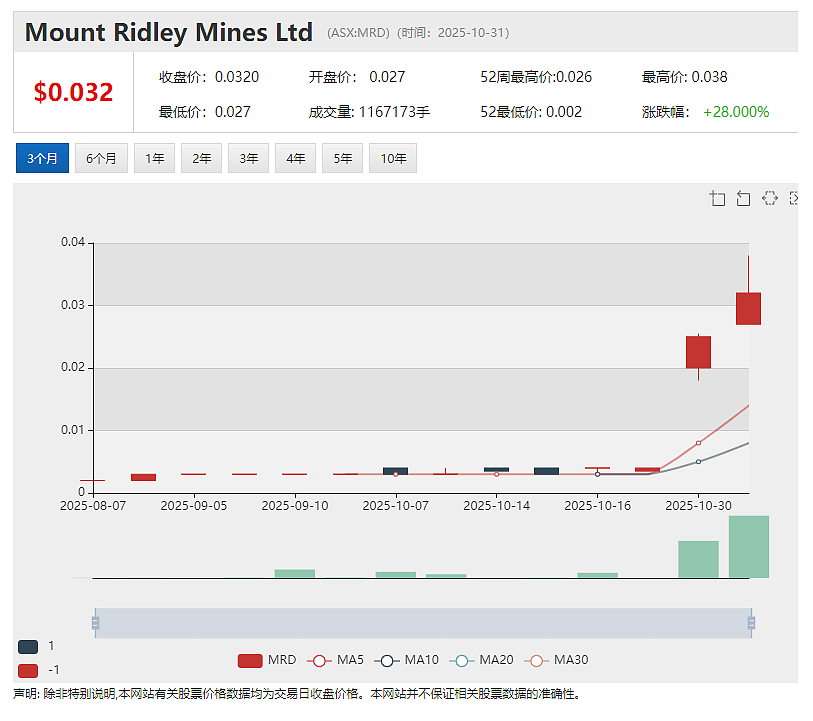
Task: Click the 52最低价: 0.002 value
Action: coord(531,112)
